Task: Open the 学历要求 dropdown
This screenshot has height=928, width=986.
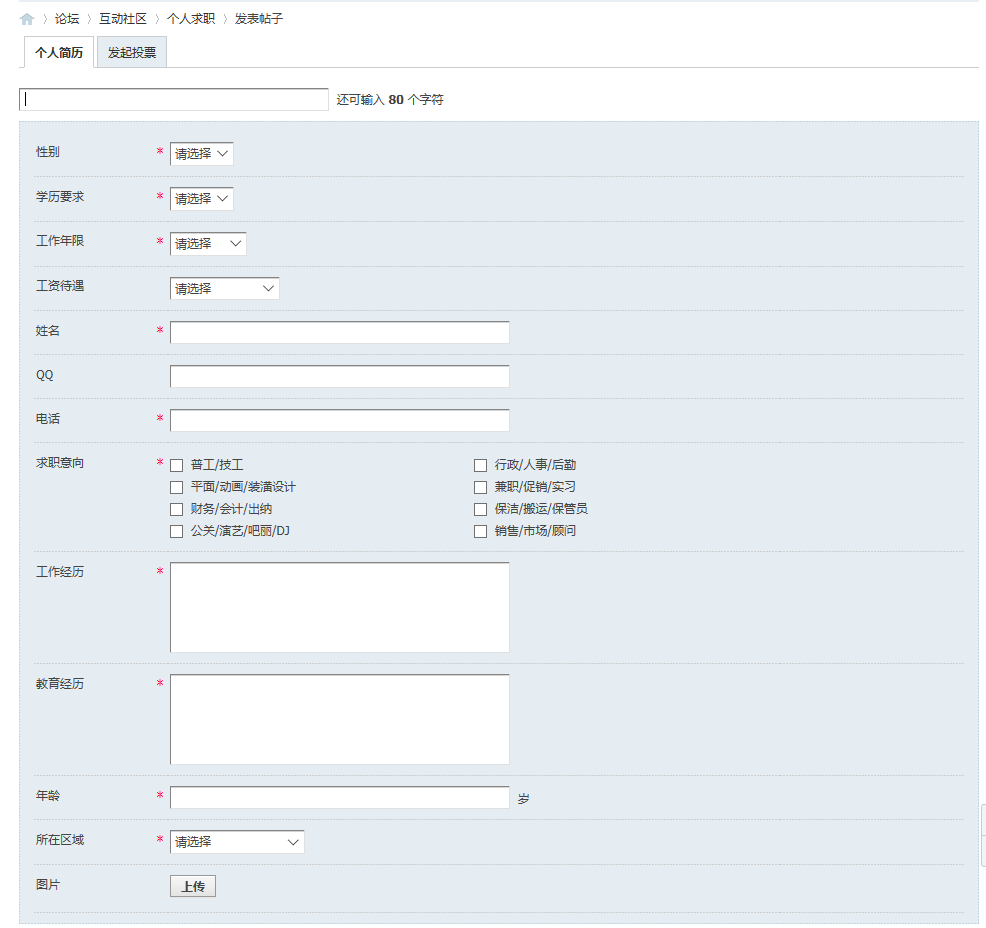Action: point(201,199)
